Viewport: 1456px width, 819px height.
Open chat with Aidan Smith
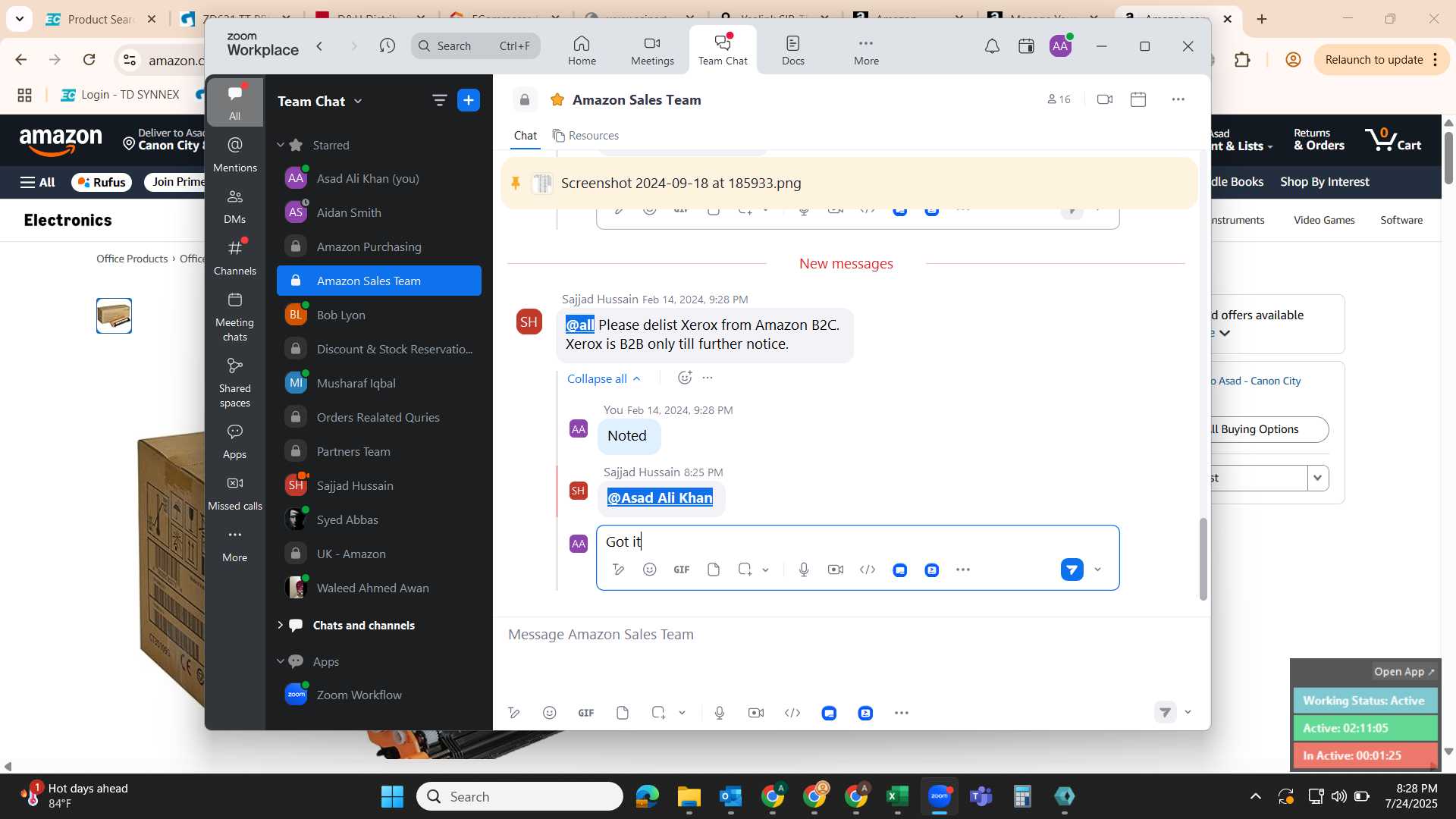coord(378,212)
